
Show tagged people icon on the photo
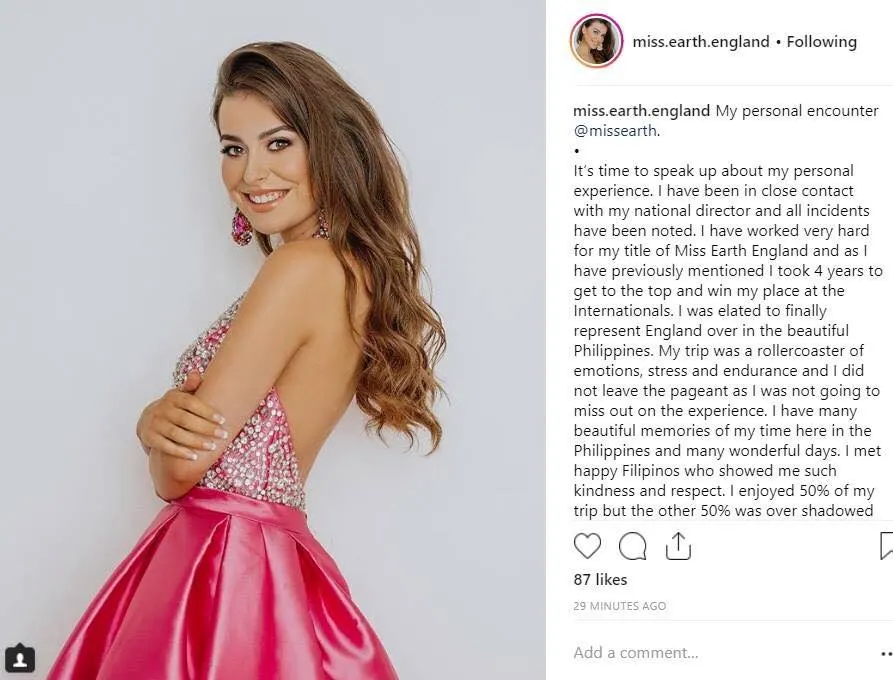pos(21,659)
